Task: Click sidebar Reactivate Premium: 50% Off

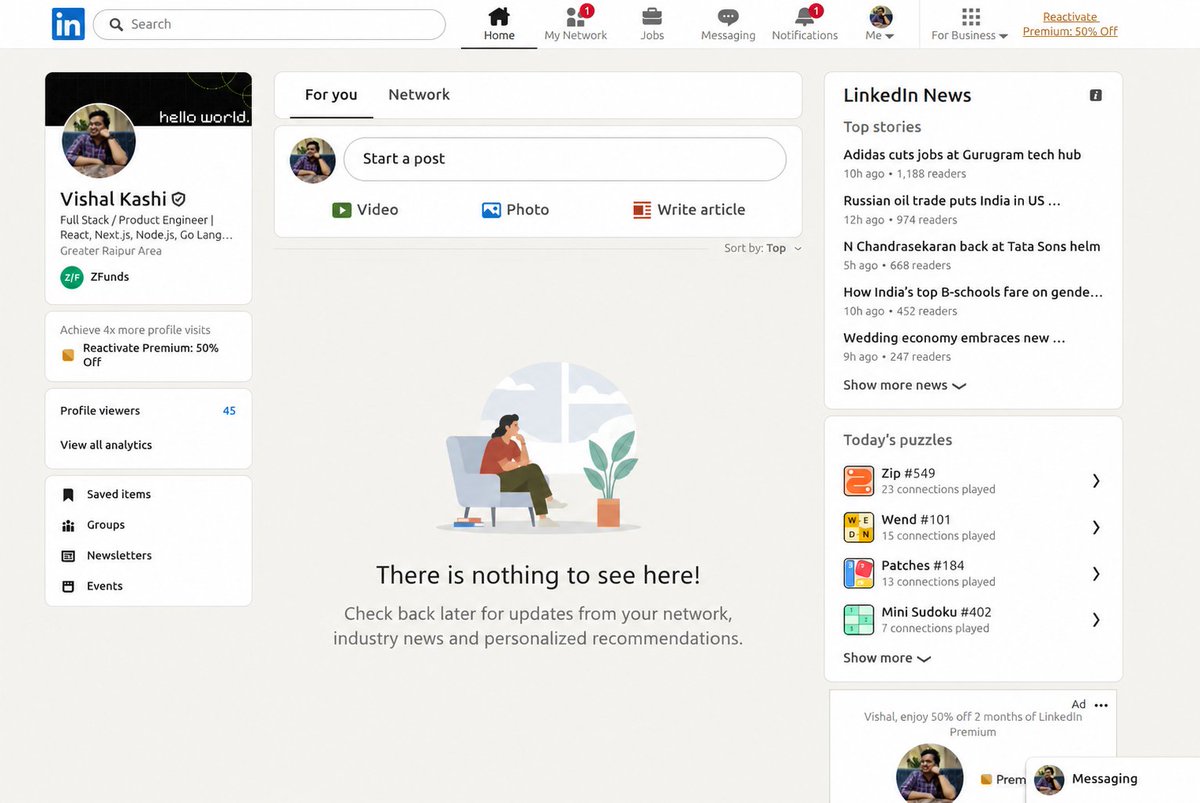Action: point(151,355)
